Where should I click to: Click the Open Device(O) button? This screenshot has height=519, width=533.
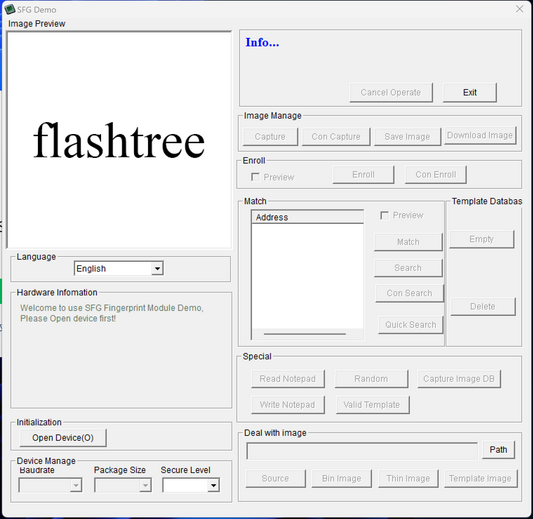(x=63, y=438)
